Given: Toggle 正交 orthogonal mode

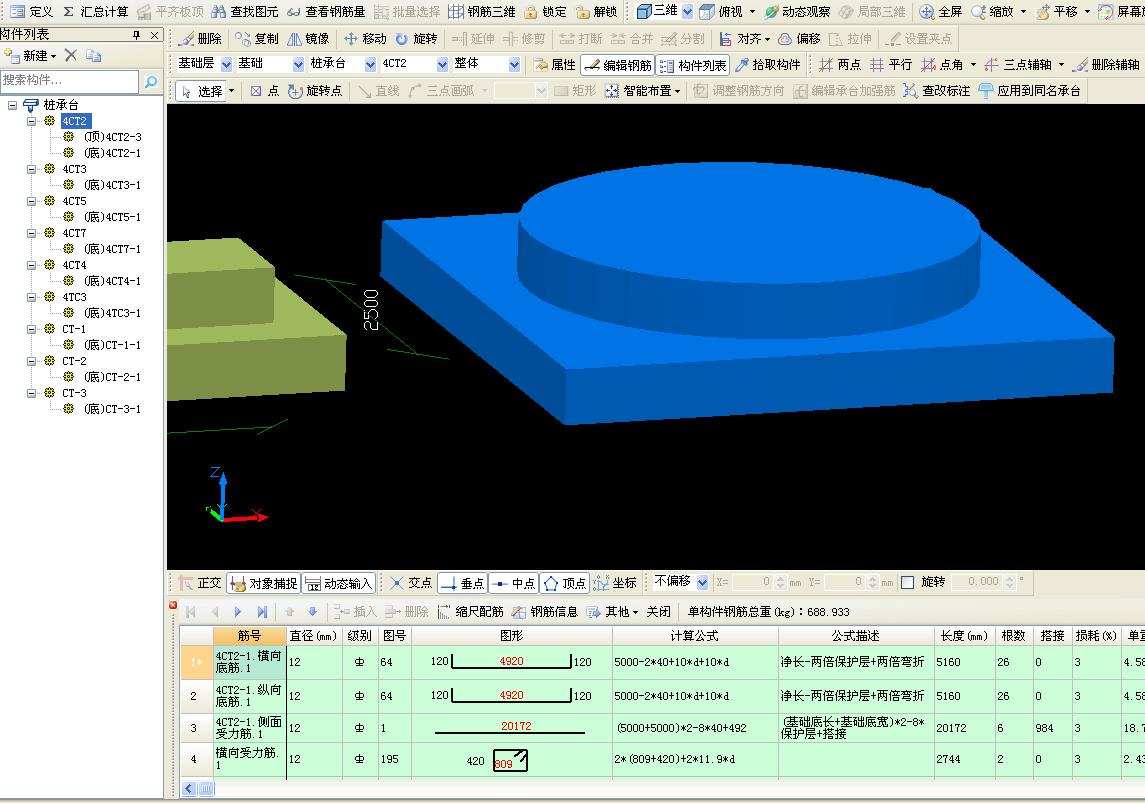Looking at the screenshot, I should click(x=200, y=583).
